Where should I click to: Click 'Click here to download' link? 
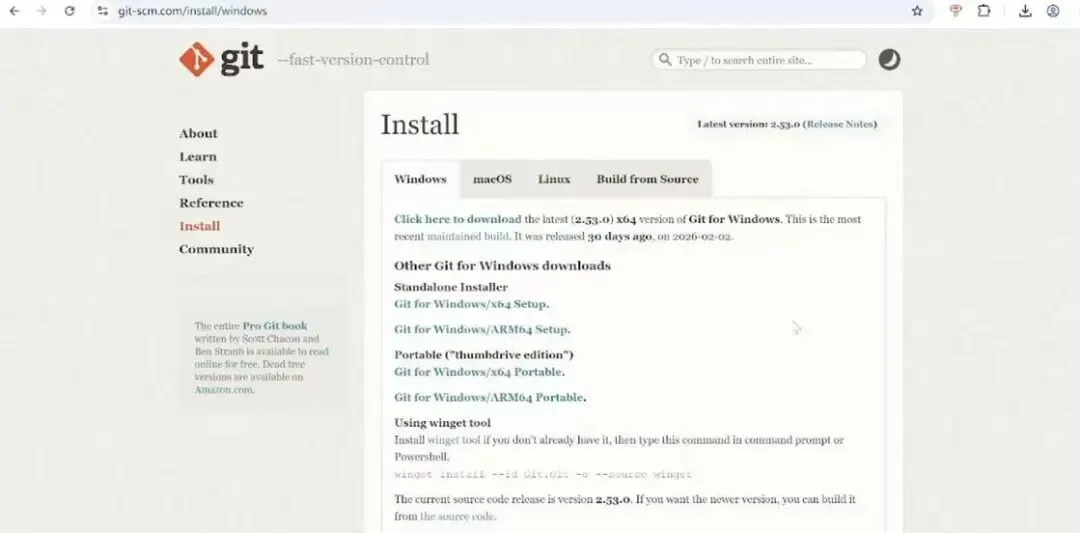[457, 220]
